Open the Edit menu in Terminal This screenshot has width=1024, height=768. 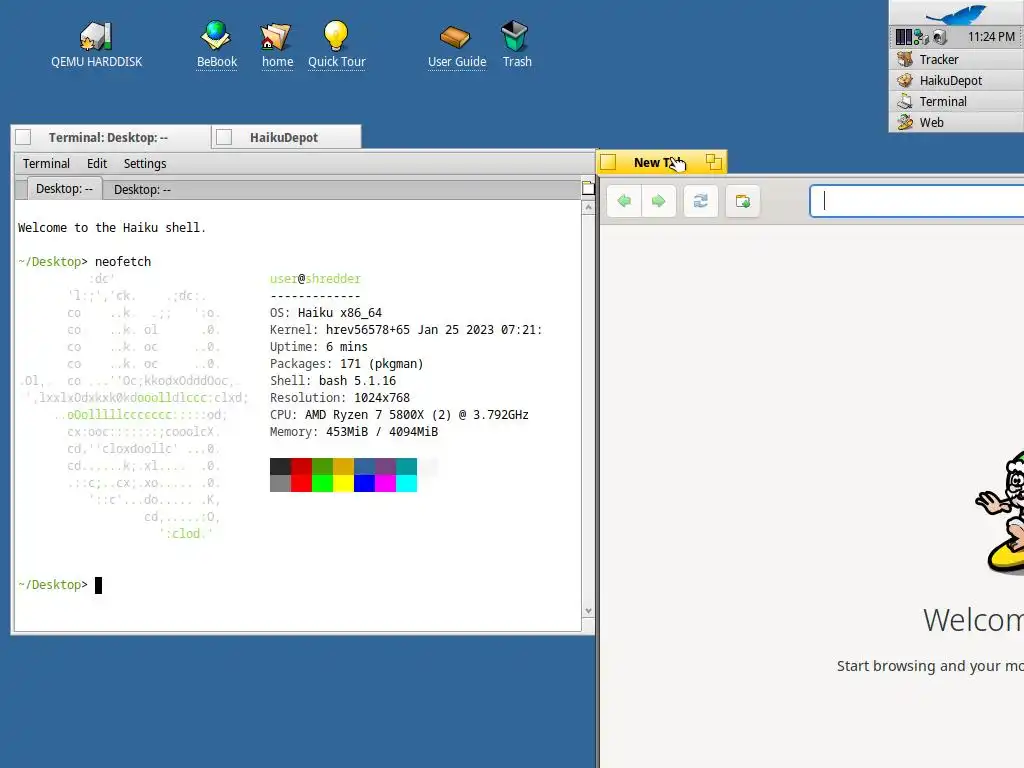click(97, 163)
